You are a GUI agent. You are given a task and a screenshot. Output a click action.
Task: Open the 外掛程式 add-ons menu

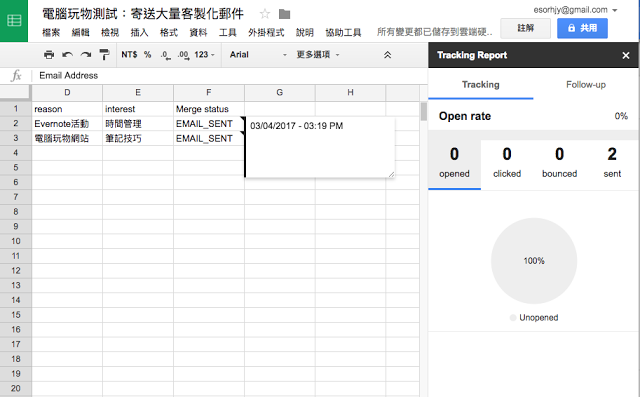tap(266, 33)
